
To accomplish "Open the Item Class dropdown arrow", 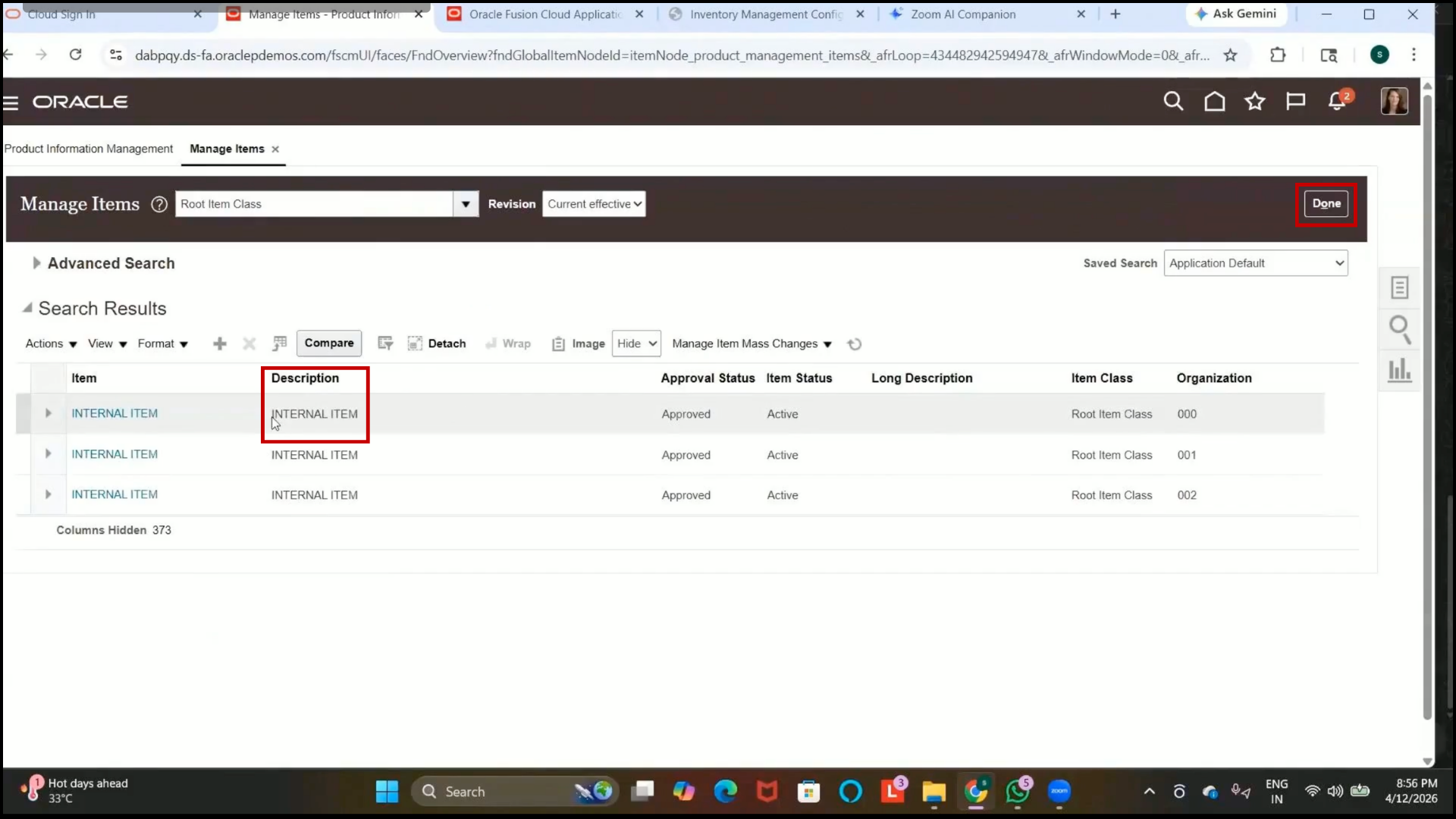I will coord(466,204).
